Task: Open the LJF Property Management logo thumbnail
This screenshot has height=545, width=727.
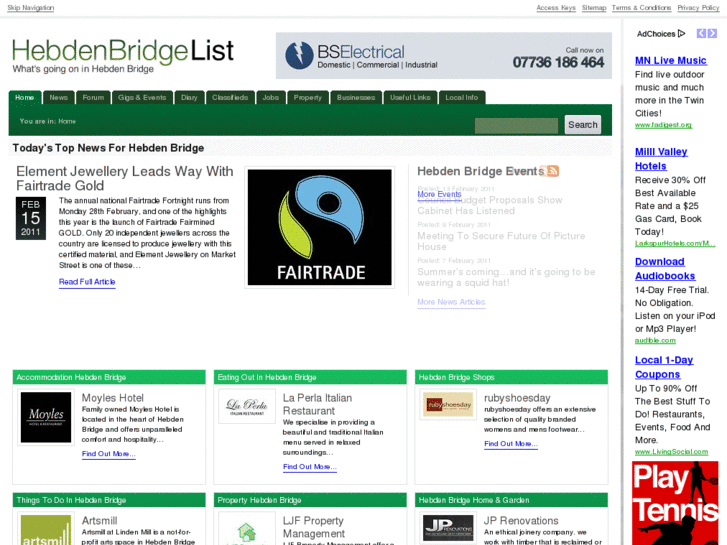Action: point(247,529)
